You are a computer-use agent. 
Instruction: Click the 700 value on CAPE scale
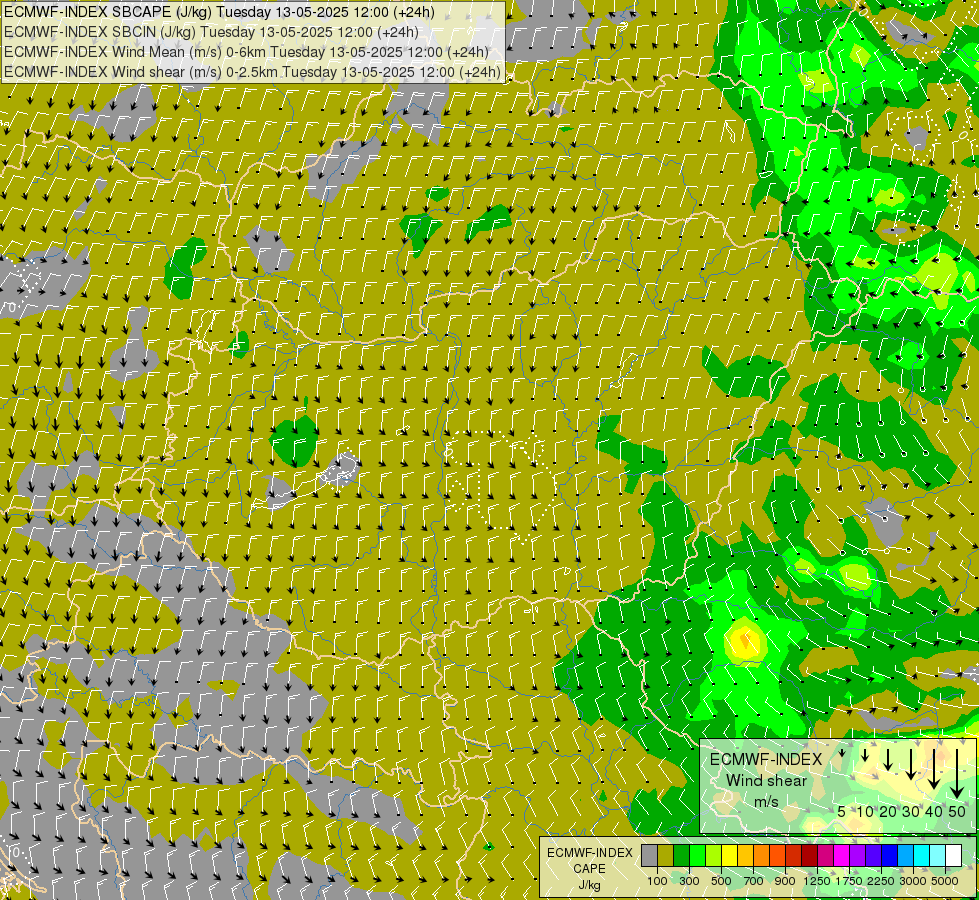coord(754,881)
